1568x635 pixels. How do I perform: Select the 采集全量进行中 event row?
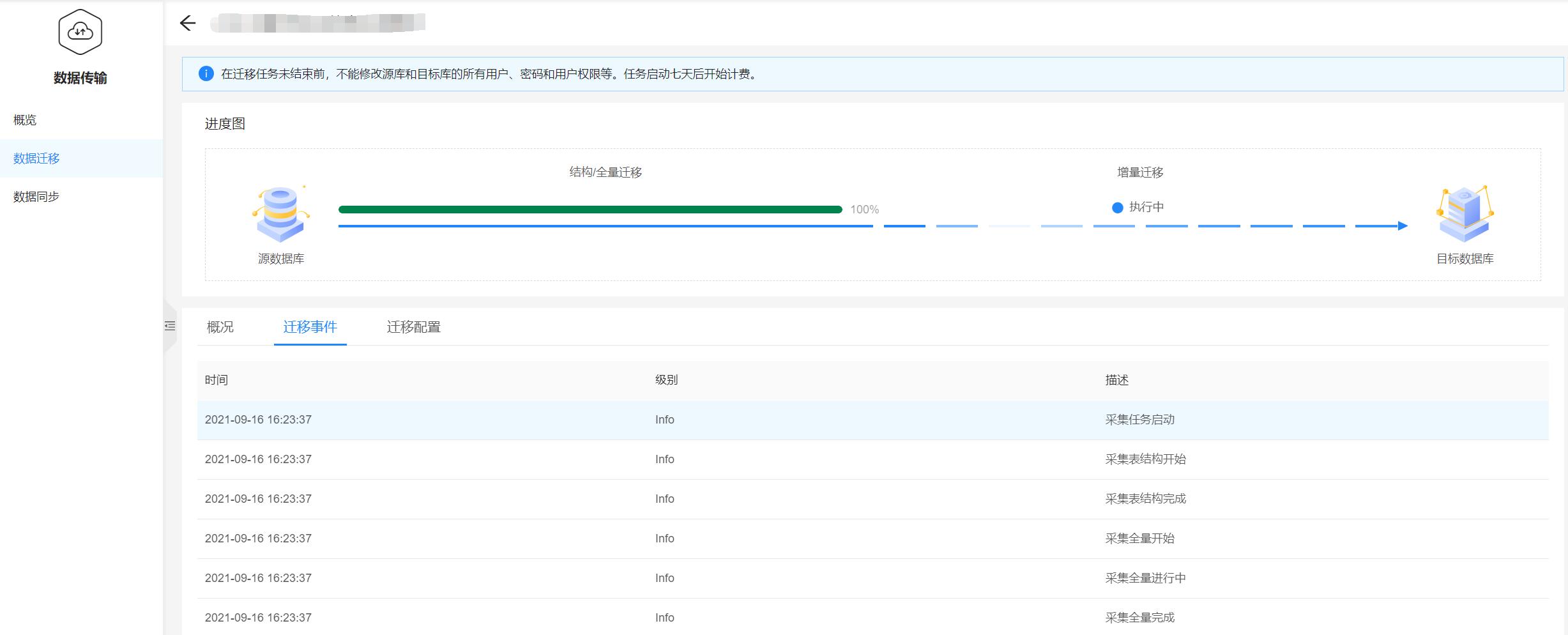coord(873,578)
